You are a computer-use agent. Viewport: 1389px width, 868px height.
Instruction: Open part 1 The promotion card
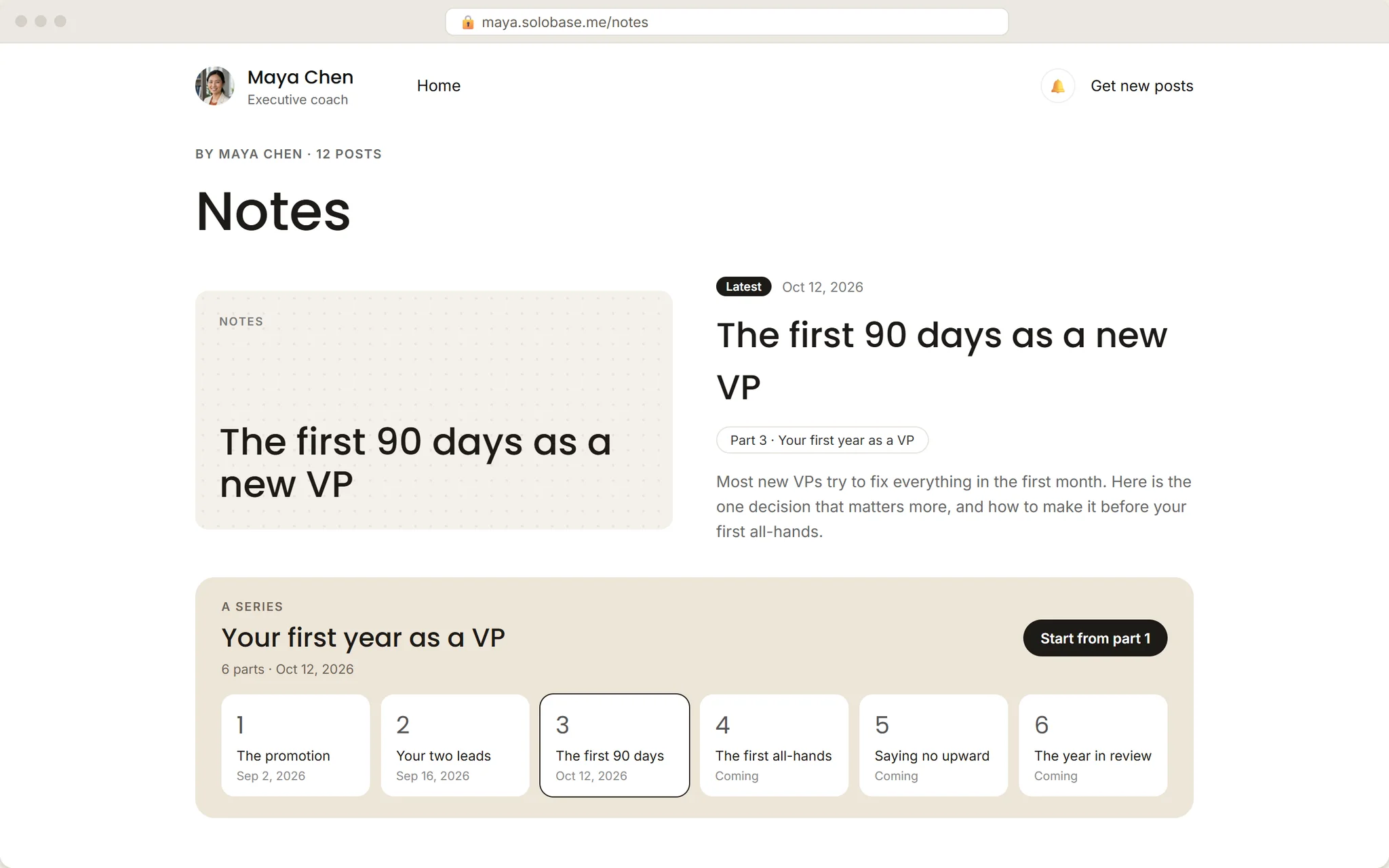296,745
